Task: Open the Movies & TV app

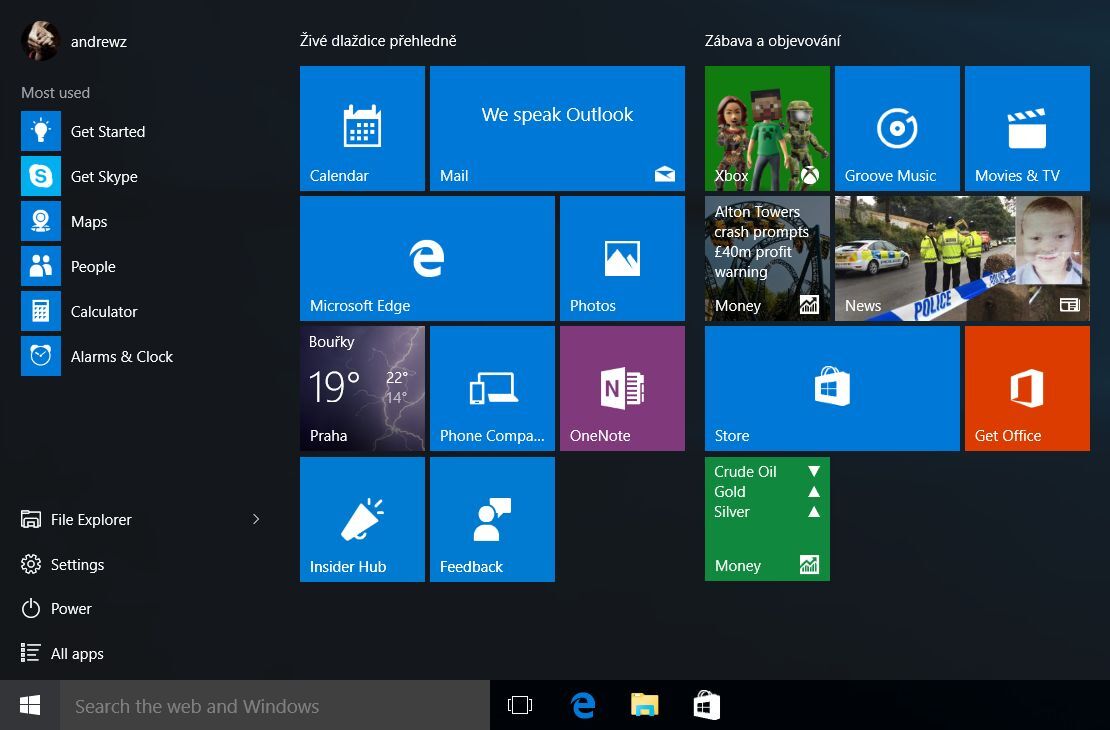Action: [x=1026, y=128]
